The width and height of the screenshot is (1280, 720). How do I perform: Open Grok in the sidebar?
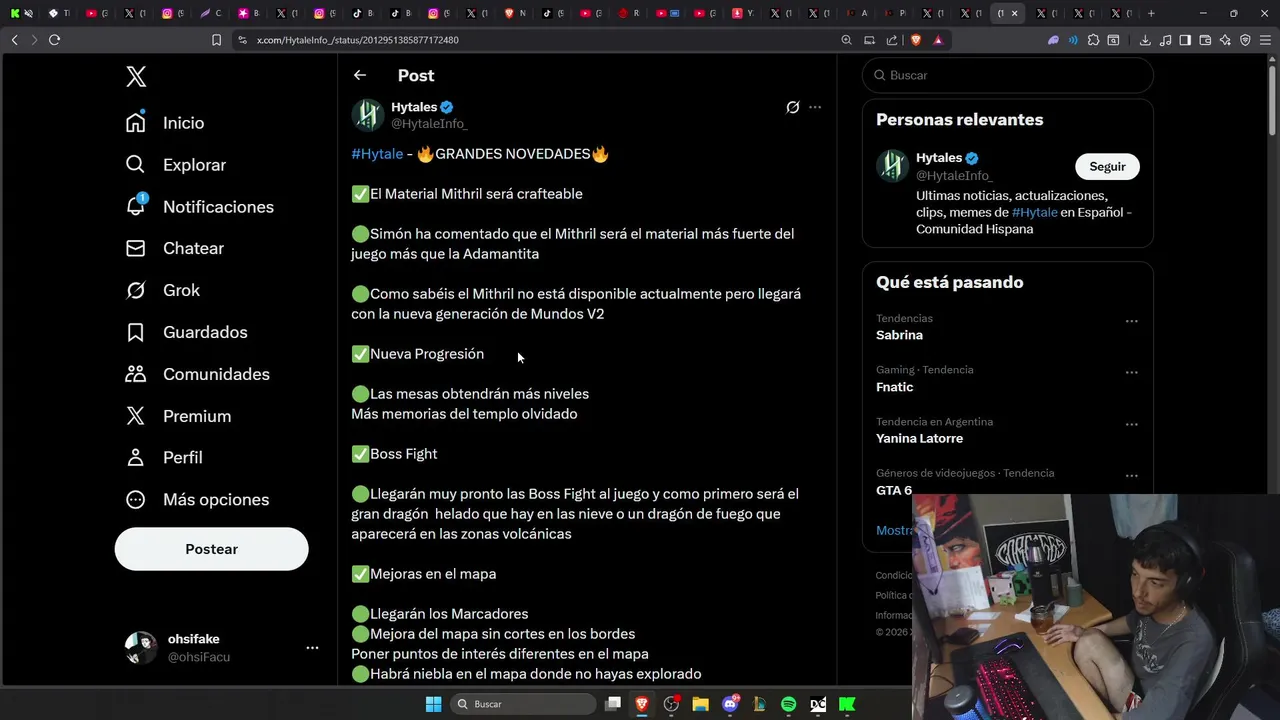pyautogui.click(x=163, y=290)
